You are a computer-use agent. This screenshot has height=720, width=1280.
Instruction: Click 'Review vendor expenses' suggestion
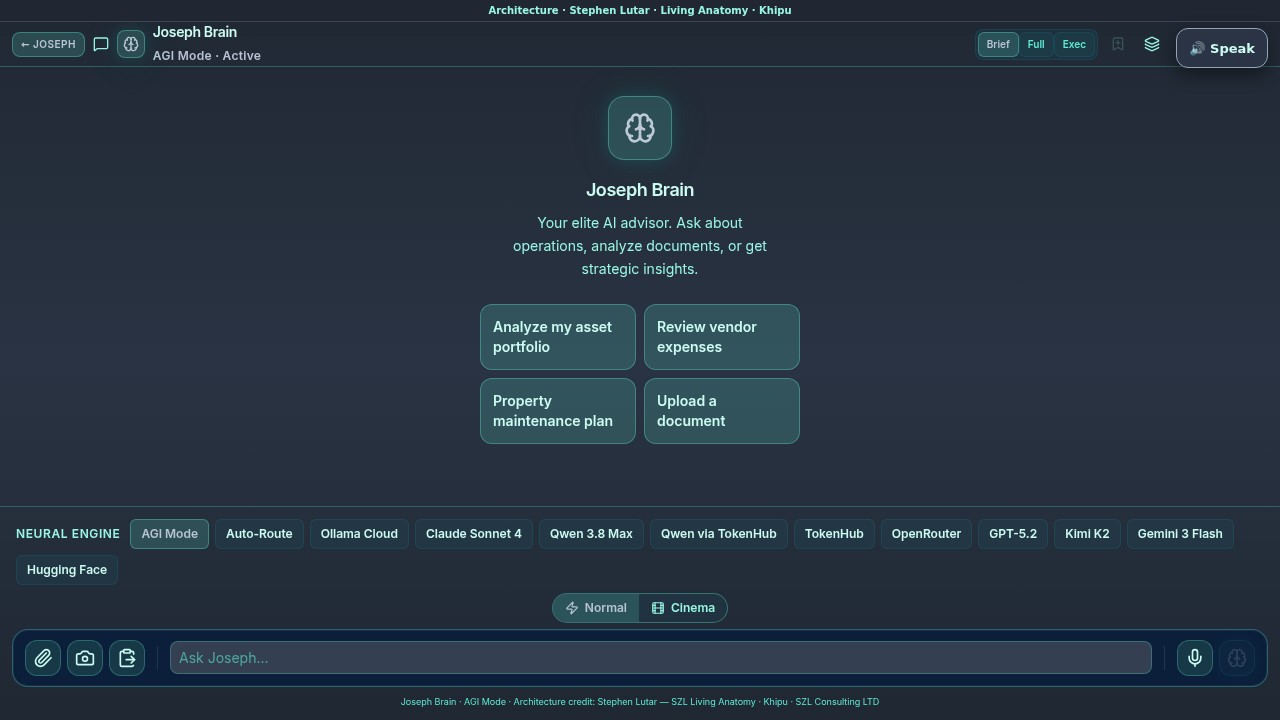[x=722, y=337]
